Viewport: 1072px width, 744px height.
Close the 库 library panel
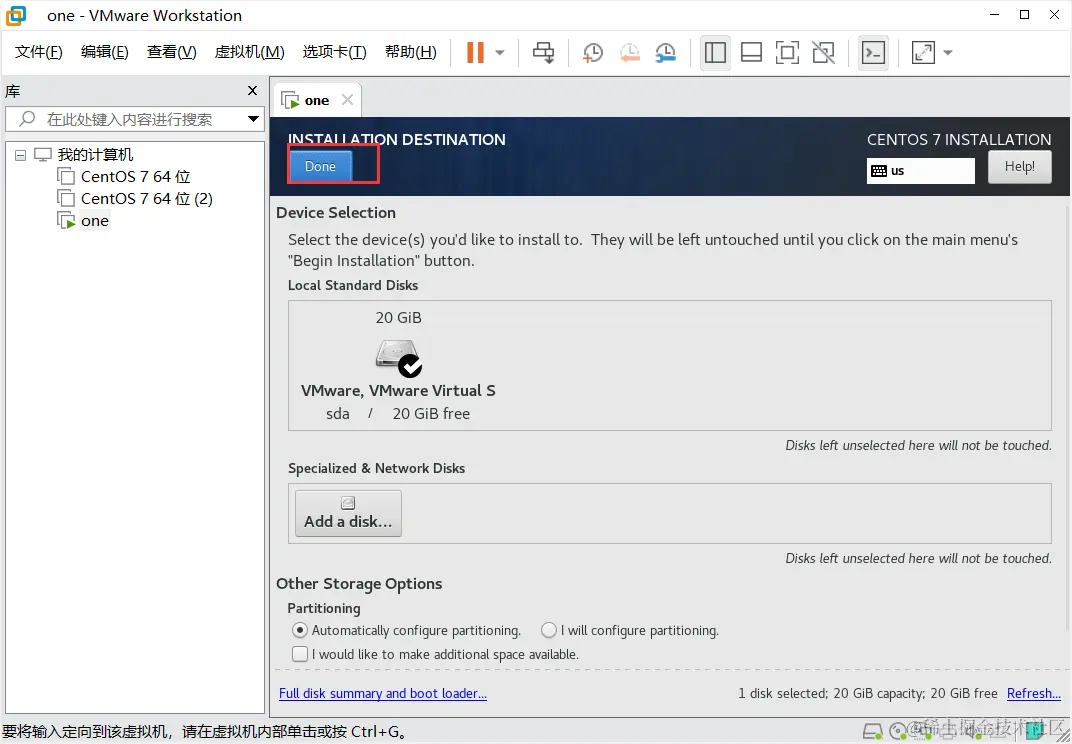tap(252, 91)
